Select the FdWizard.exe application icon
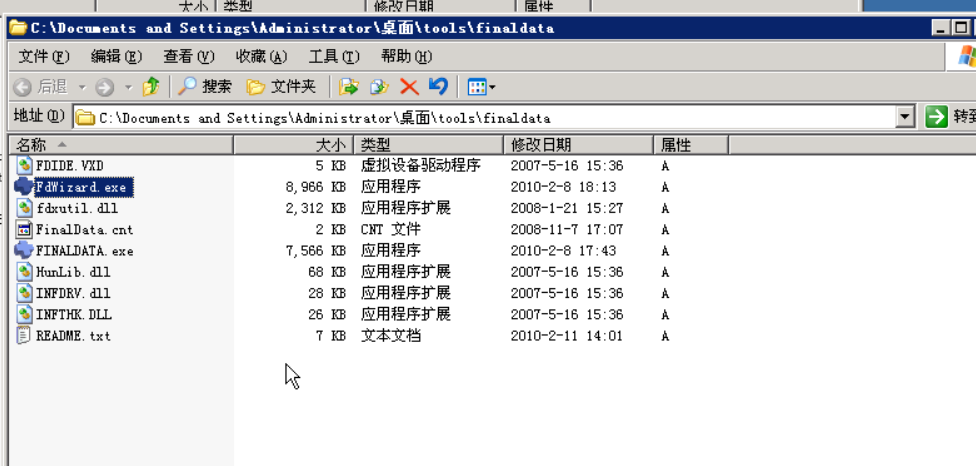The image size is (976, 466). [x=24, y=187]
